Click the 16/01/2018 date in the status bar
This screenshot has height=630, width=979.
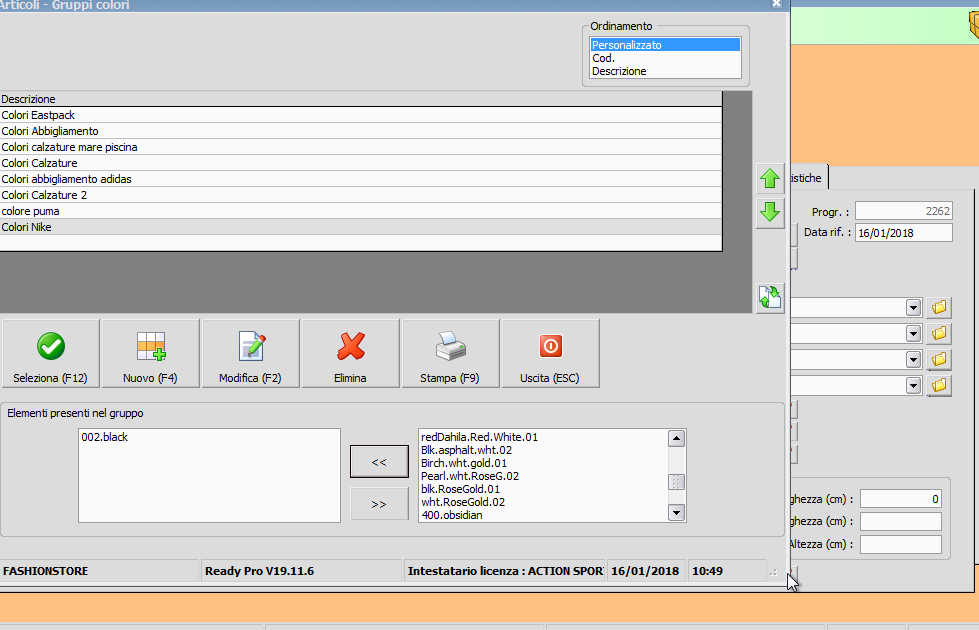[x=646, y=571]
